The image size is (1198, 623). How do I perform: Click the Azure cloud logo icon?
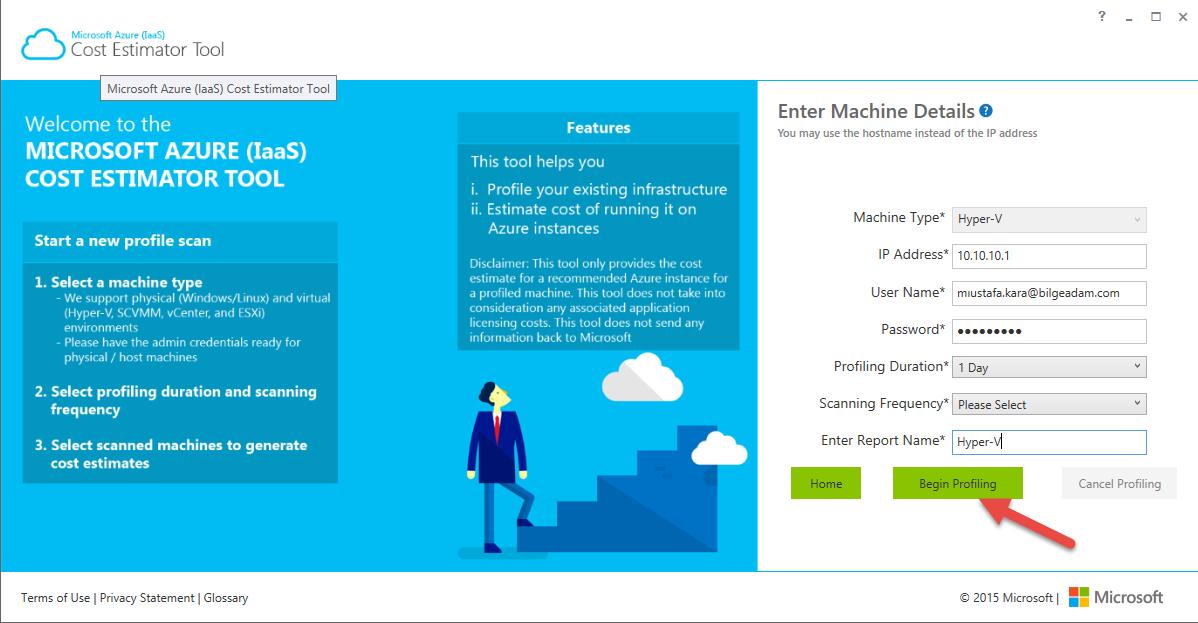[44, 44]
